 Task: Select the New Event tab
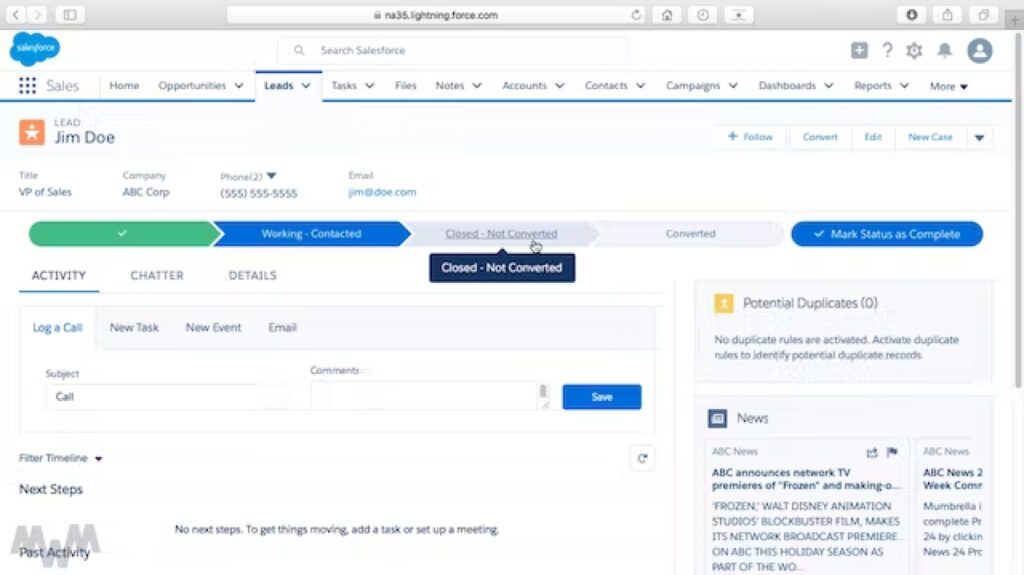214,327
